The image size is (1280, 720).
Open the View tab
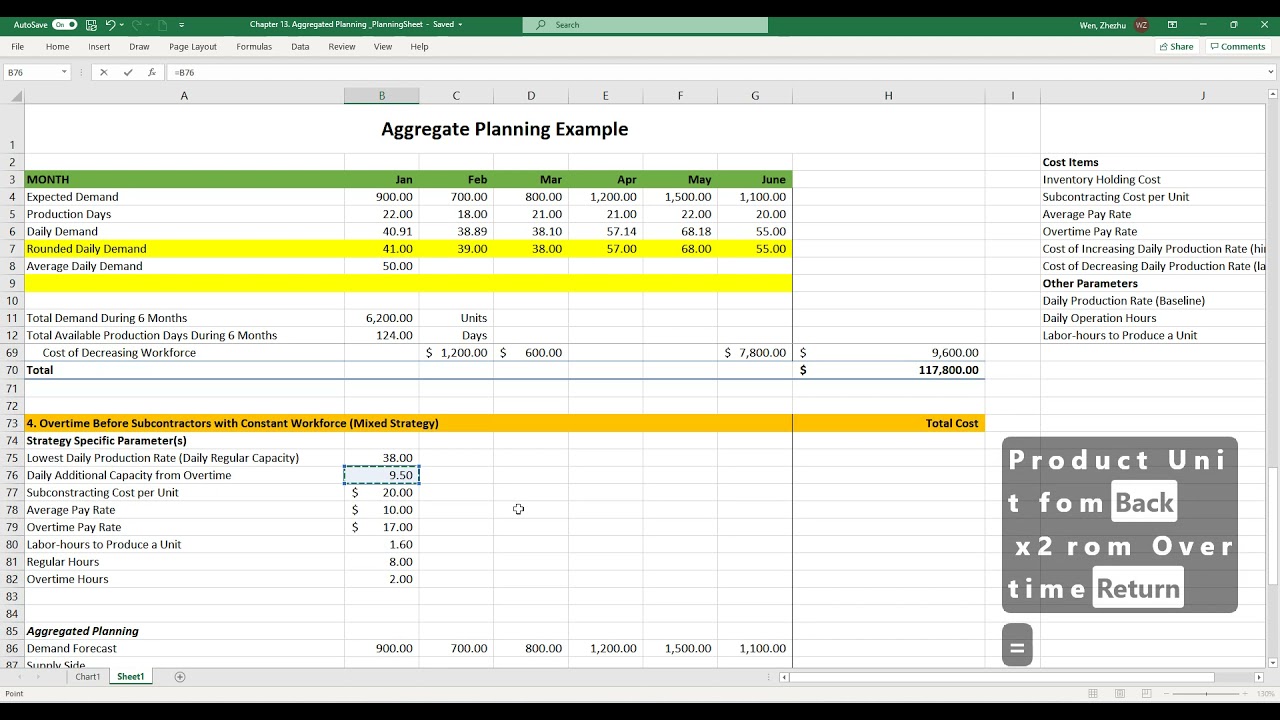[x=383, y=46]
